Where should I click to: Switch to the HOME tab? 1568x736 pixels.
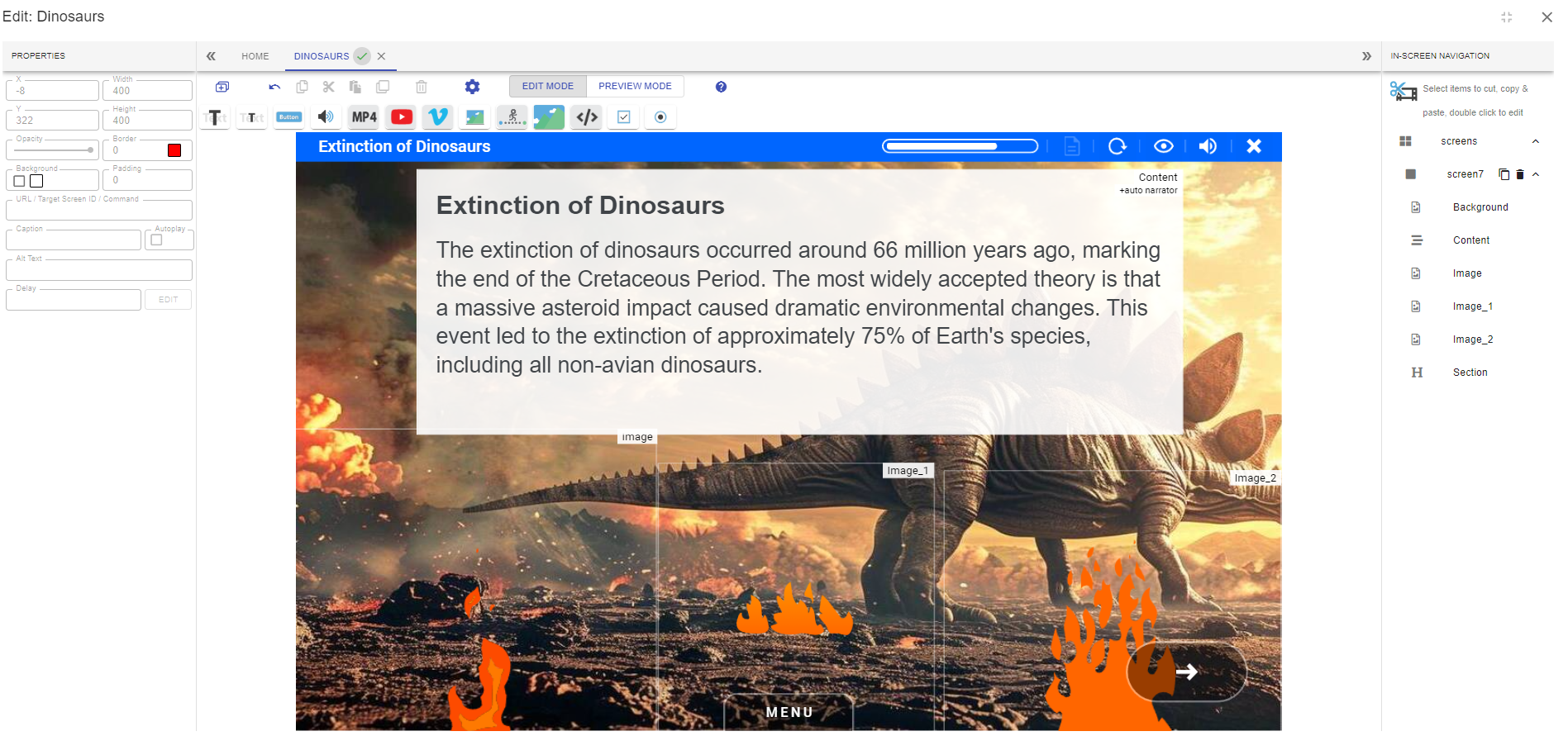coord(255,56)
